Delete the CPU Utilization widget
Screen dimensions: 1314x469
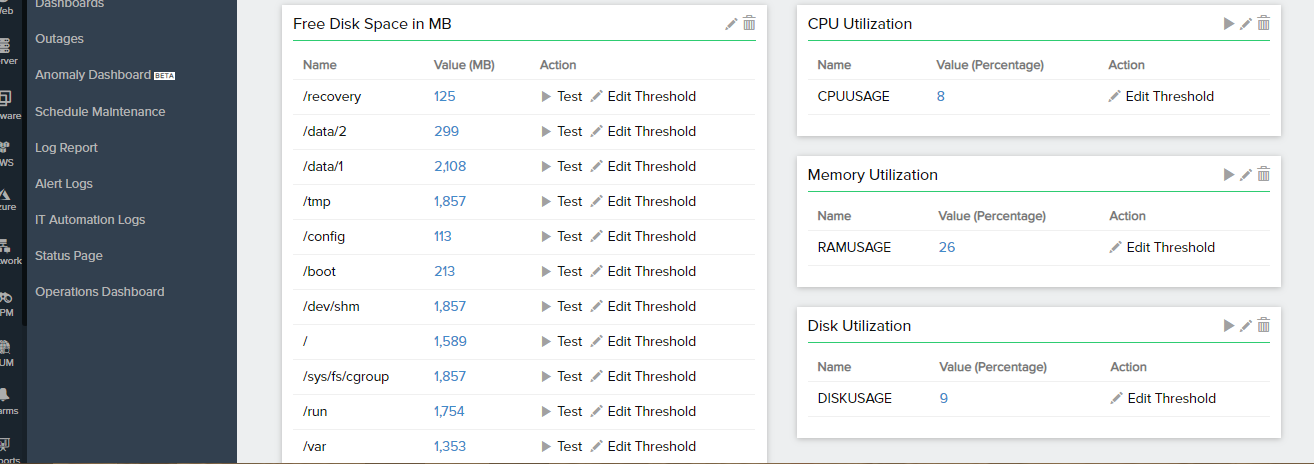1263,23
